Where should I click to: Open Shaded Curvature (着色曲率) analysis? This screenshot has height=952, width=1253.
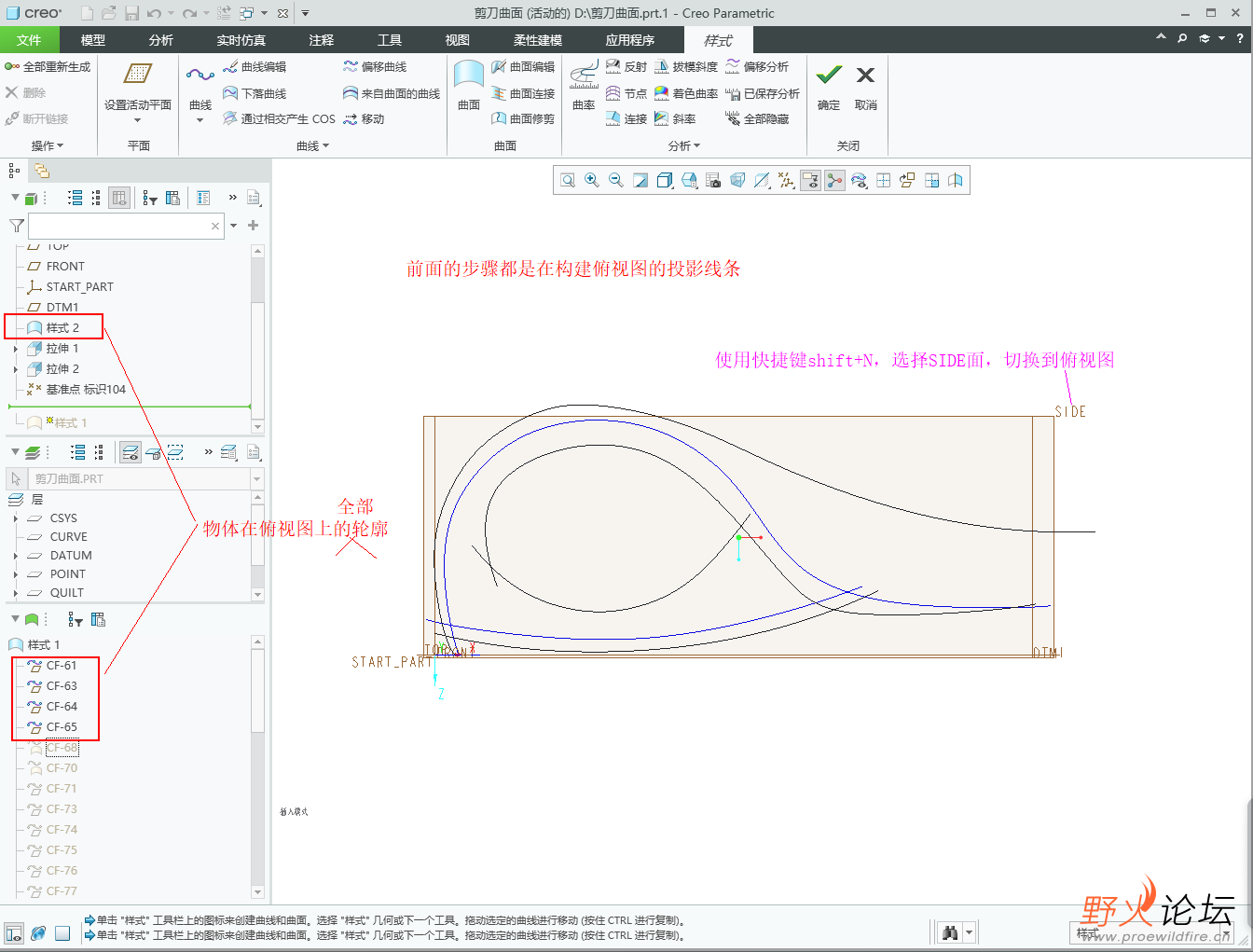coord(686,93)
